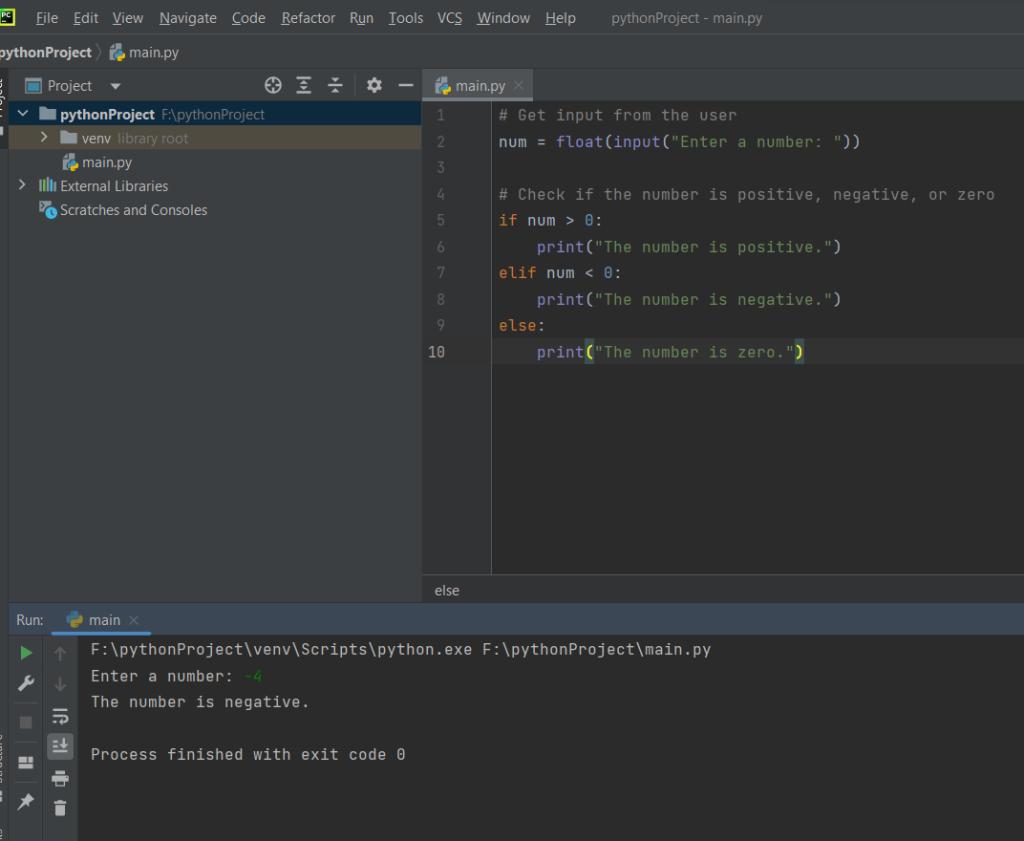
Task: Open the Refactor menu
Action: point(308,18)
